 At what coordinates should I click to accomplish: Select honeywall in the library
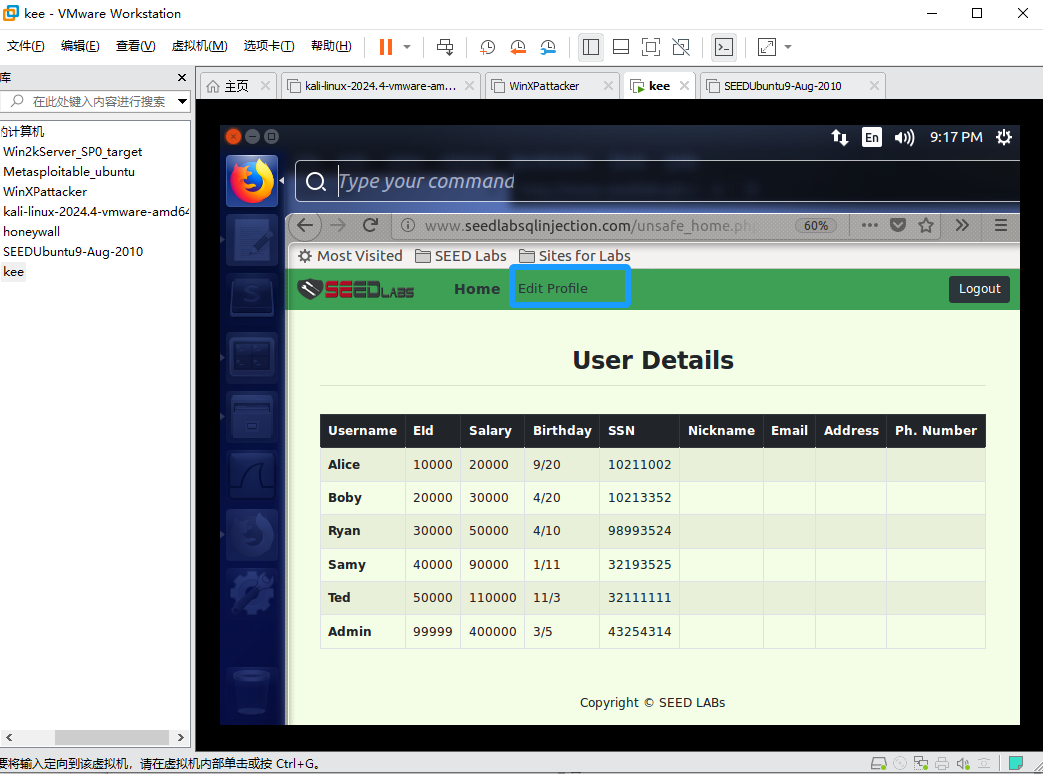pyautogui.click(x=31, y=231)
